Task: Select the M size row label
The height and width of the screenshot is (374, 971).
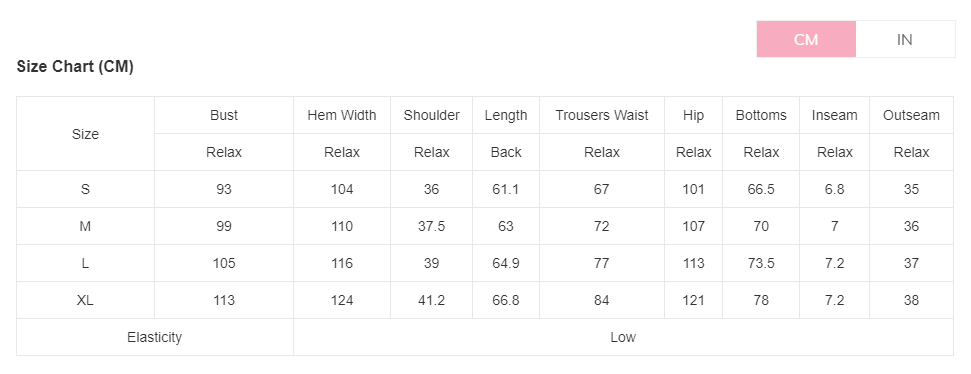Action: [x=85, y=226]
